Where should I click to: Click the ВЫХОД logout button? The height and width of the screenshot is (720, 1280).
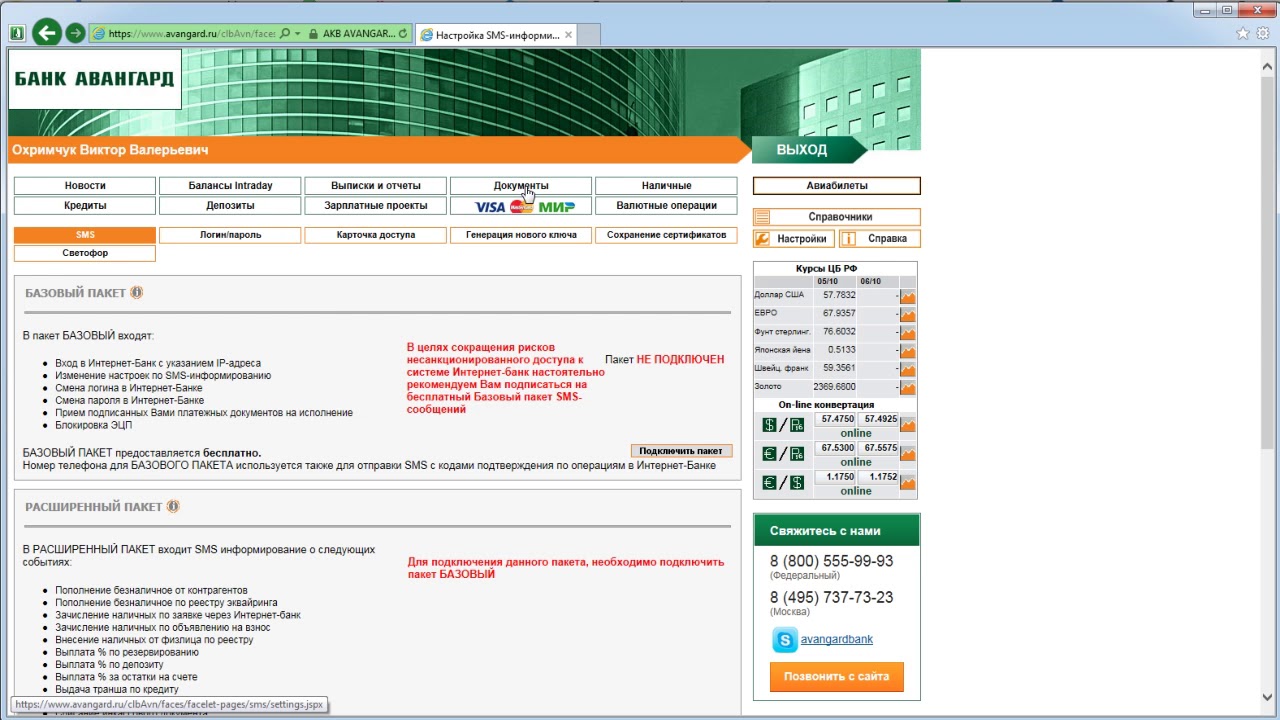tap(808, 150)
